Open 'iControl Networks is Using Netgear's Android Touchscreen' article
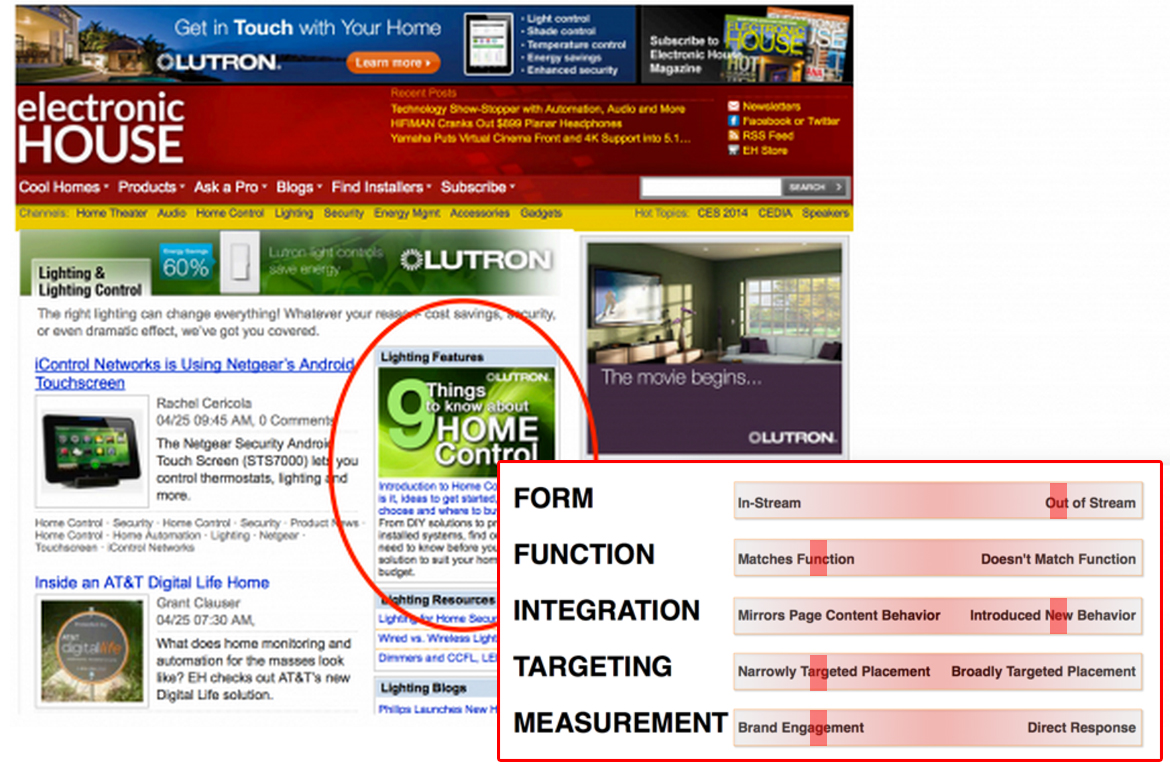The width and height of the screenshot is (1170, 766). point(195,374)
